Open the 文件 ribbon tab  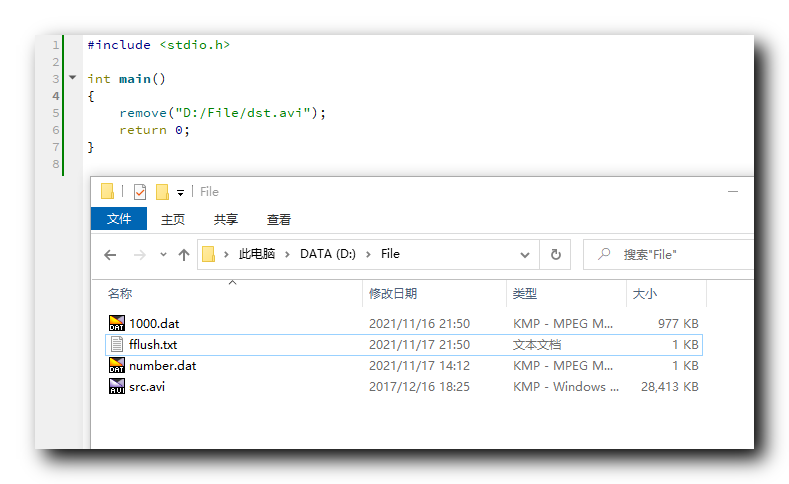[119, 218]
